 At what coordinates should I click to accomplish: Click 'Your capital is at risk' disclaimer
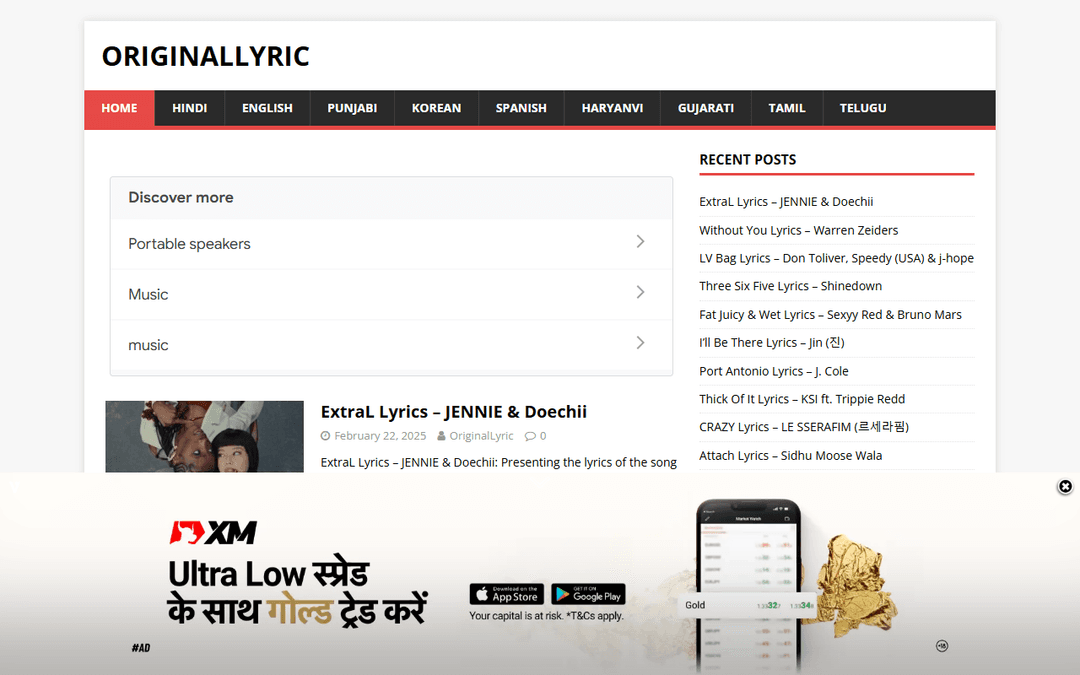[546, 616]
